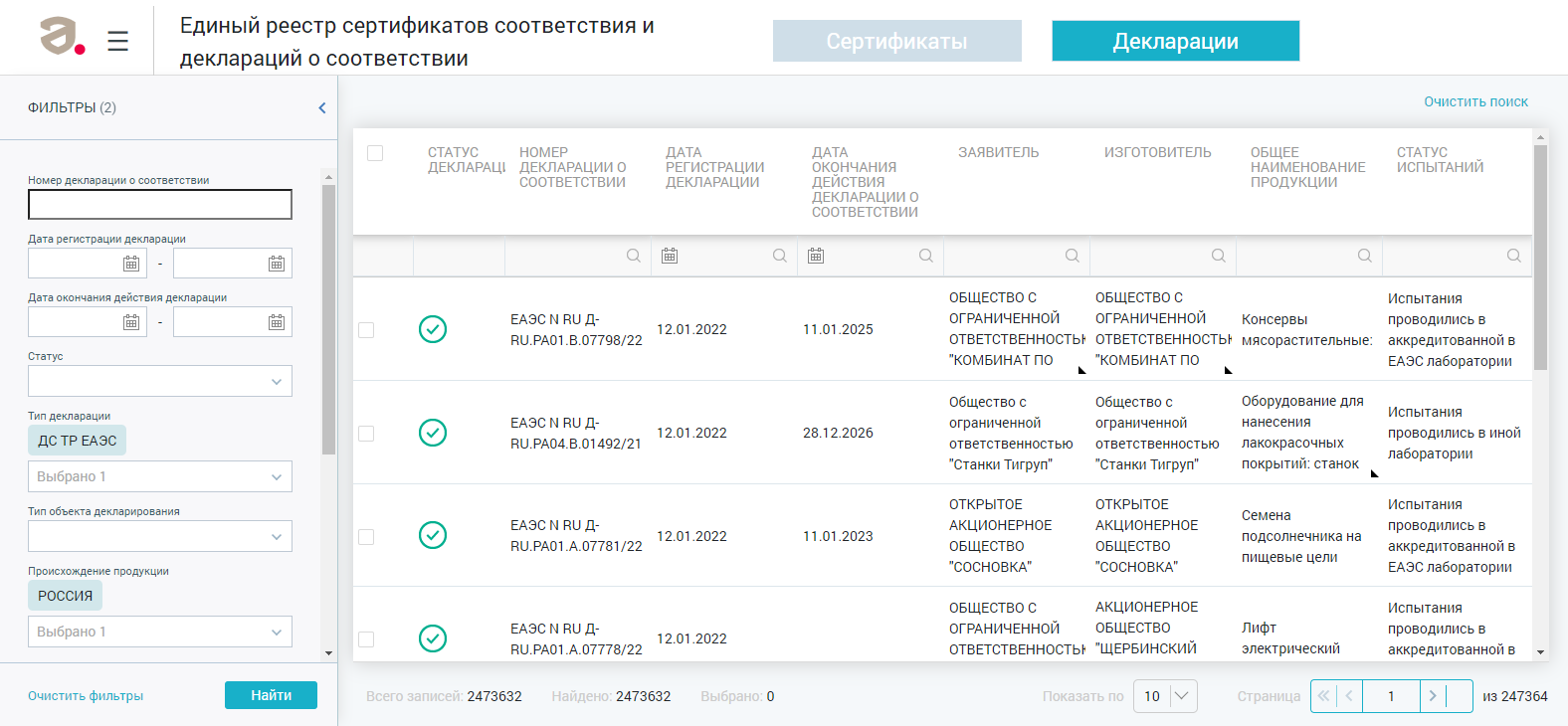This screenshot has height=726, width=1568.
Task: Click search icon in Заявитель column
Action: click(1072, 256)
